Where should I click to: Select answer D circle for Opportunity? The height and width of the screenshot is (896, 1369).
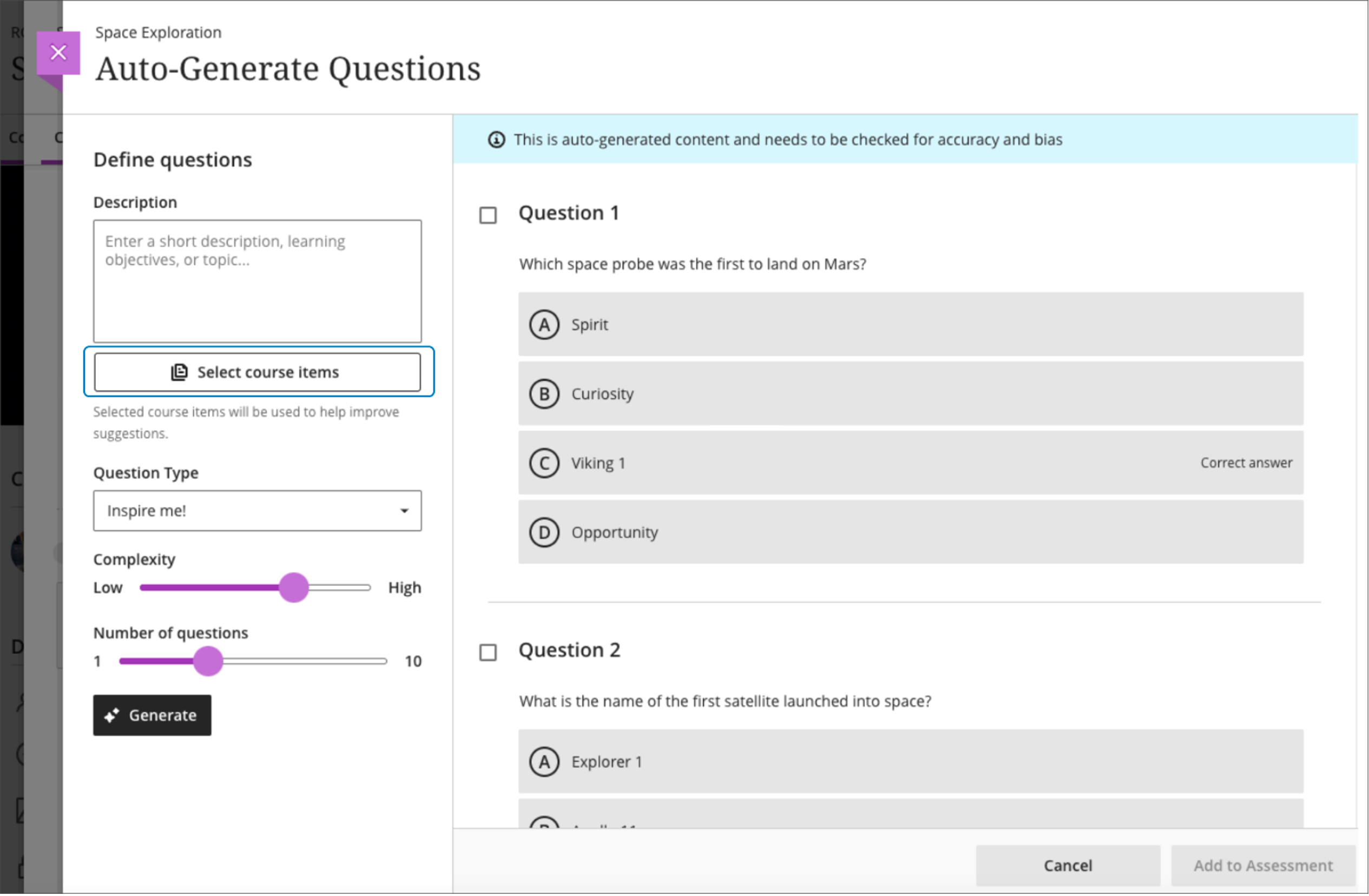tap(544, 532)
